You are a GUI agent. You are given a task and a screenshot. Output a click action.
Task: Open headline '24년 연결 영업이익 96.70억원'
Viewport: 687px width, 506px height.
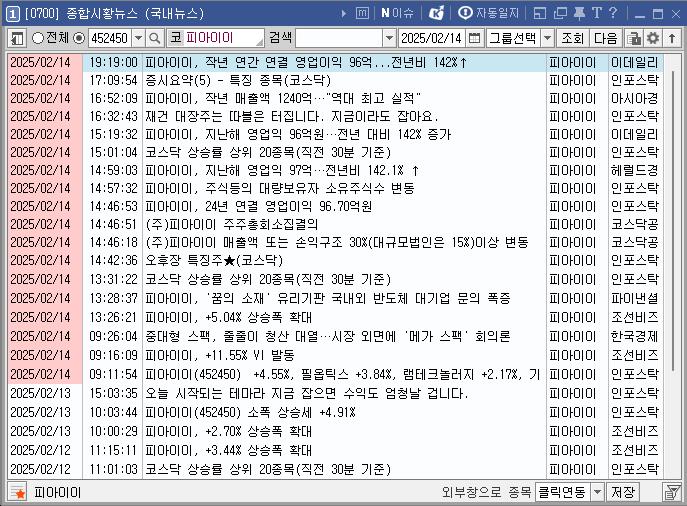(x=259, y=206)
